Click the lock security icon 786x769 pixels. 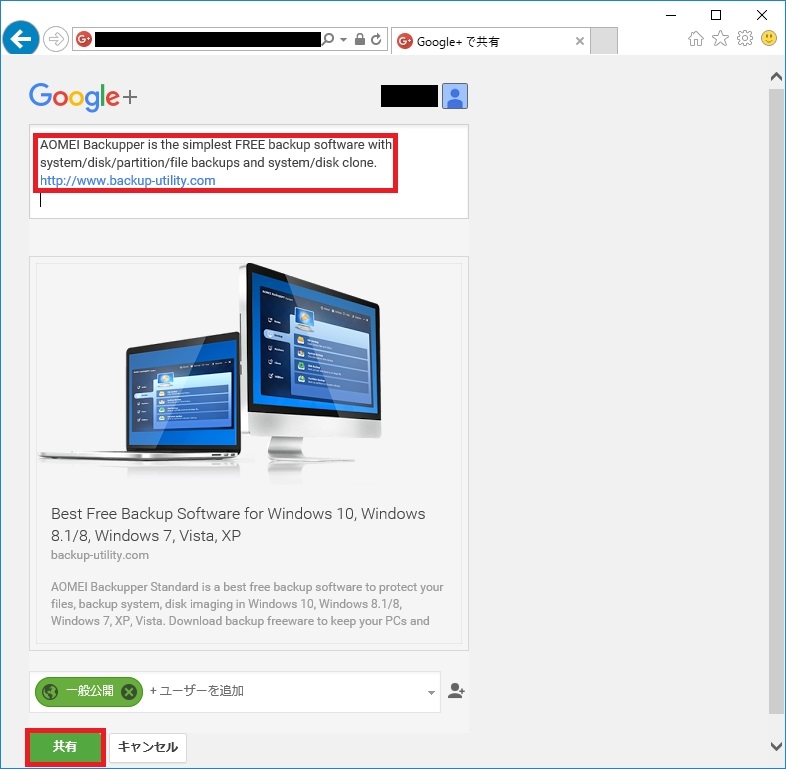pyautogui.click(x=359, y=39)
